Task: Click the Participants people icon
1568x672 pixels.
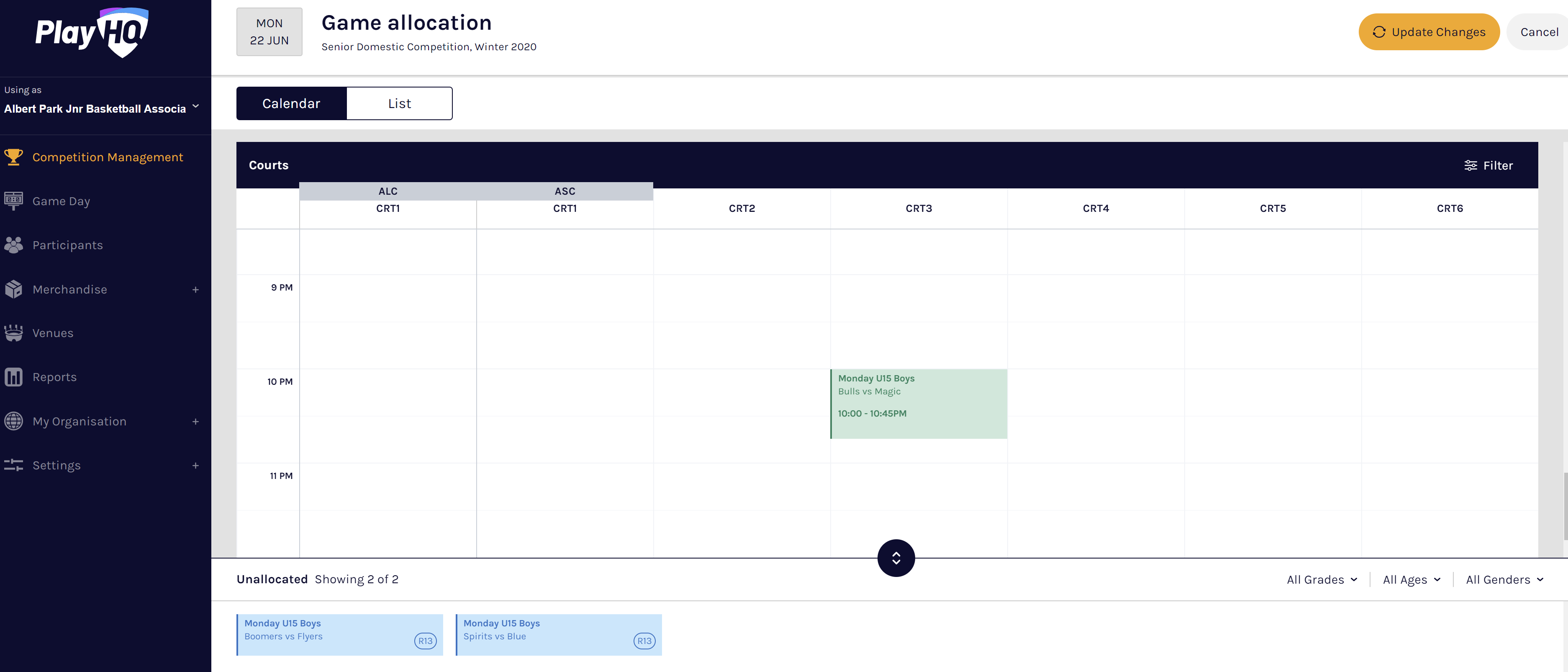Action: 13,245
